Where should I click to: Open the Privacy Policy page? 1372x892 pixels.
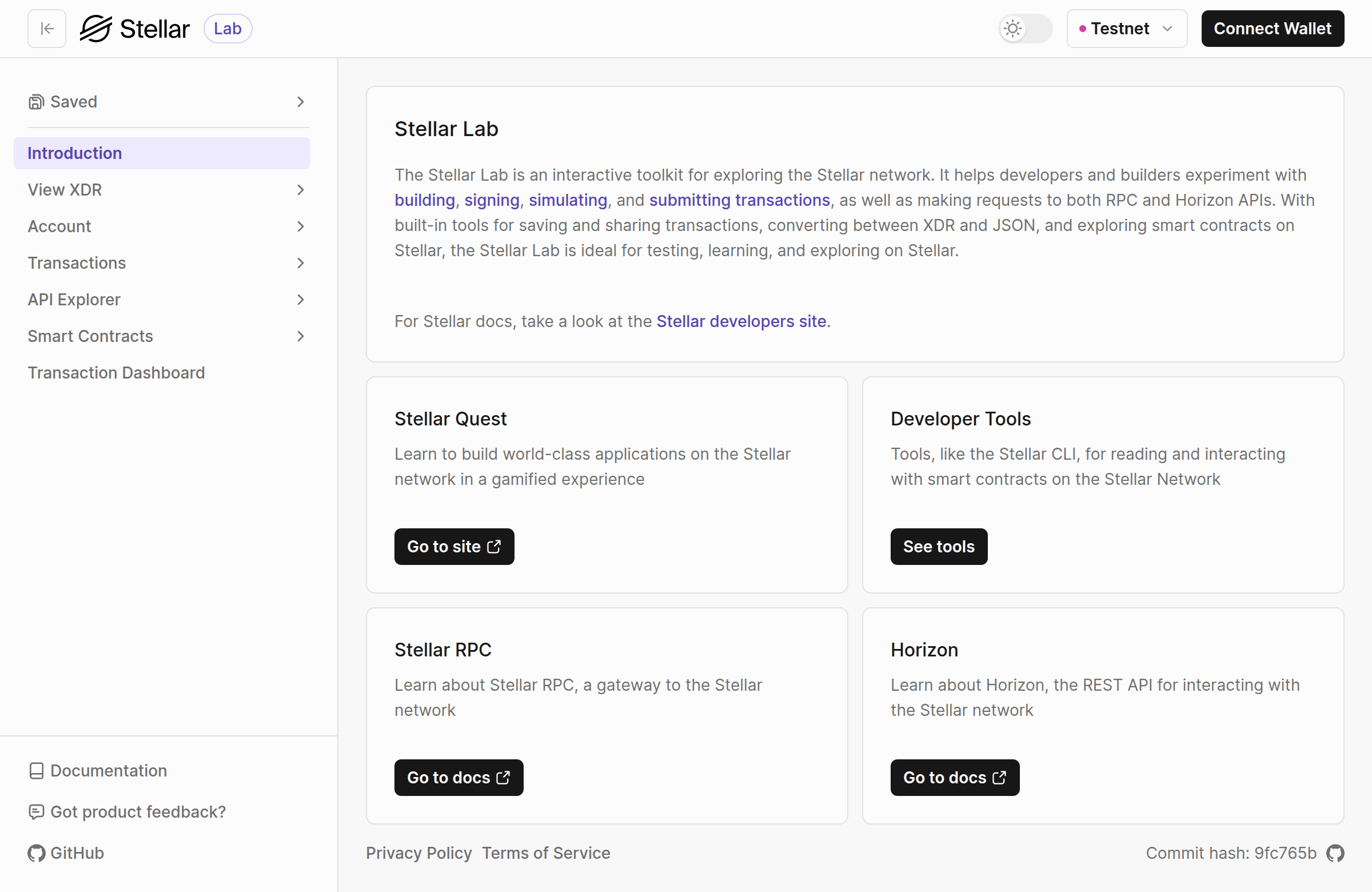pos(418,853)
